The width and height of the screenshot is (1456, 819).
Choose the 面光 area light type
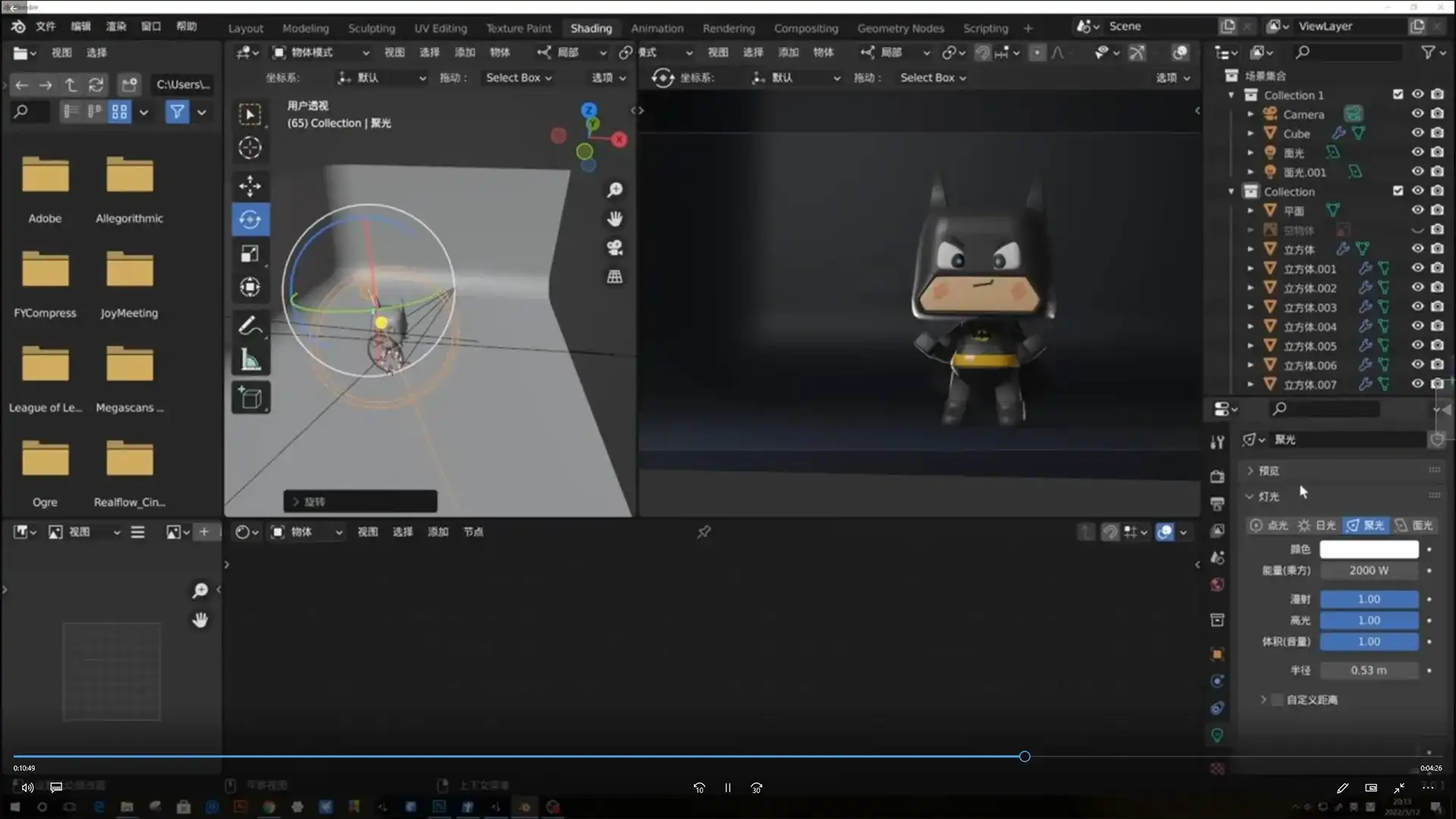pyautogui.click(x=1414, y=526)
